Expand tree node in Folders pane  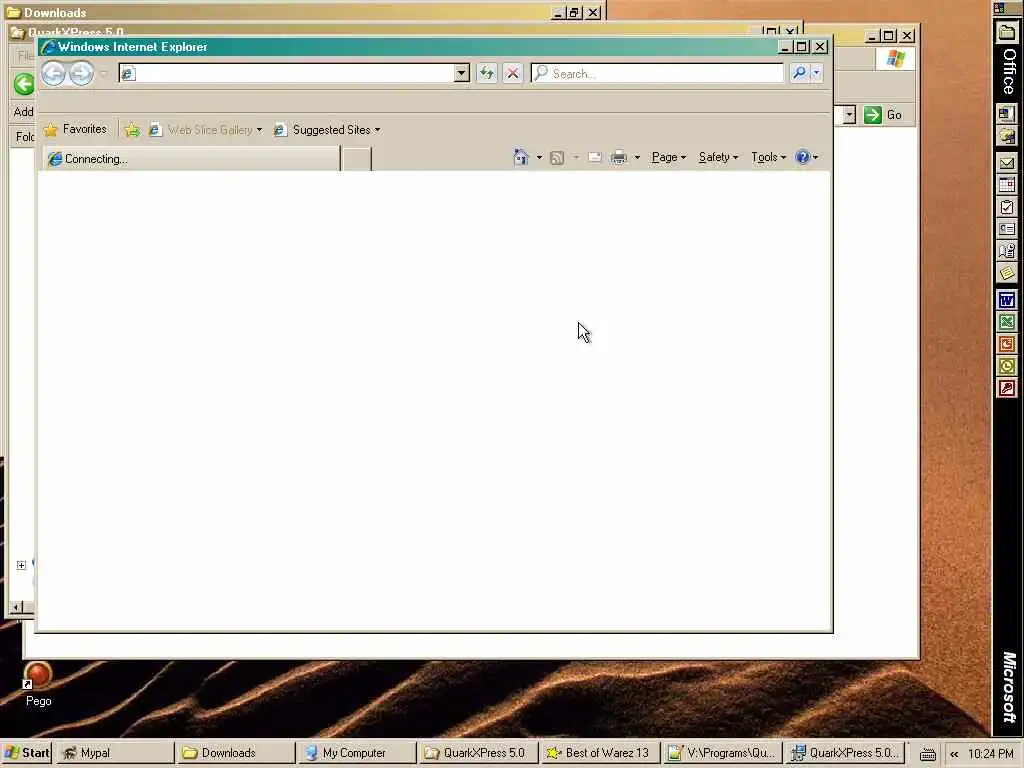[21, 565]
